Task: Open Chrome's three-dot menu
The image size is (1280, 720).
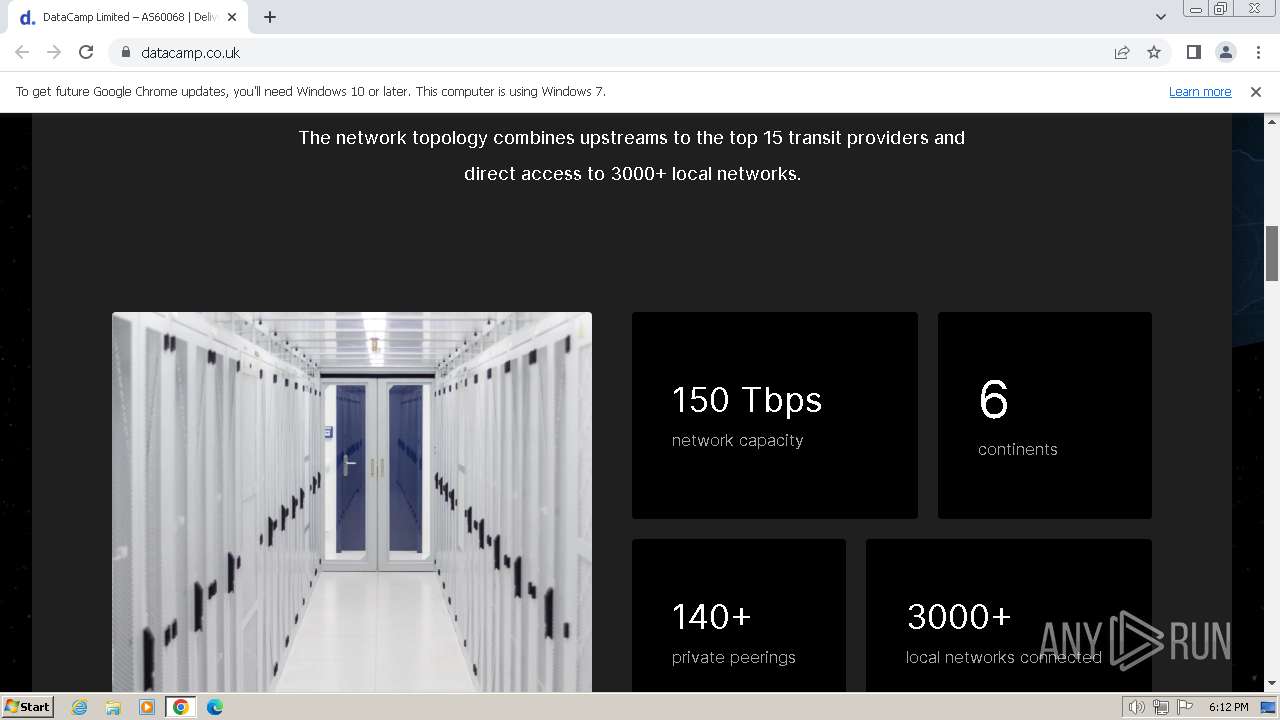Action: click(x=1258, y=52)
